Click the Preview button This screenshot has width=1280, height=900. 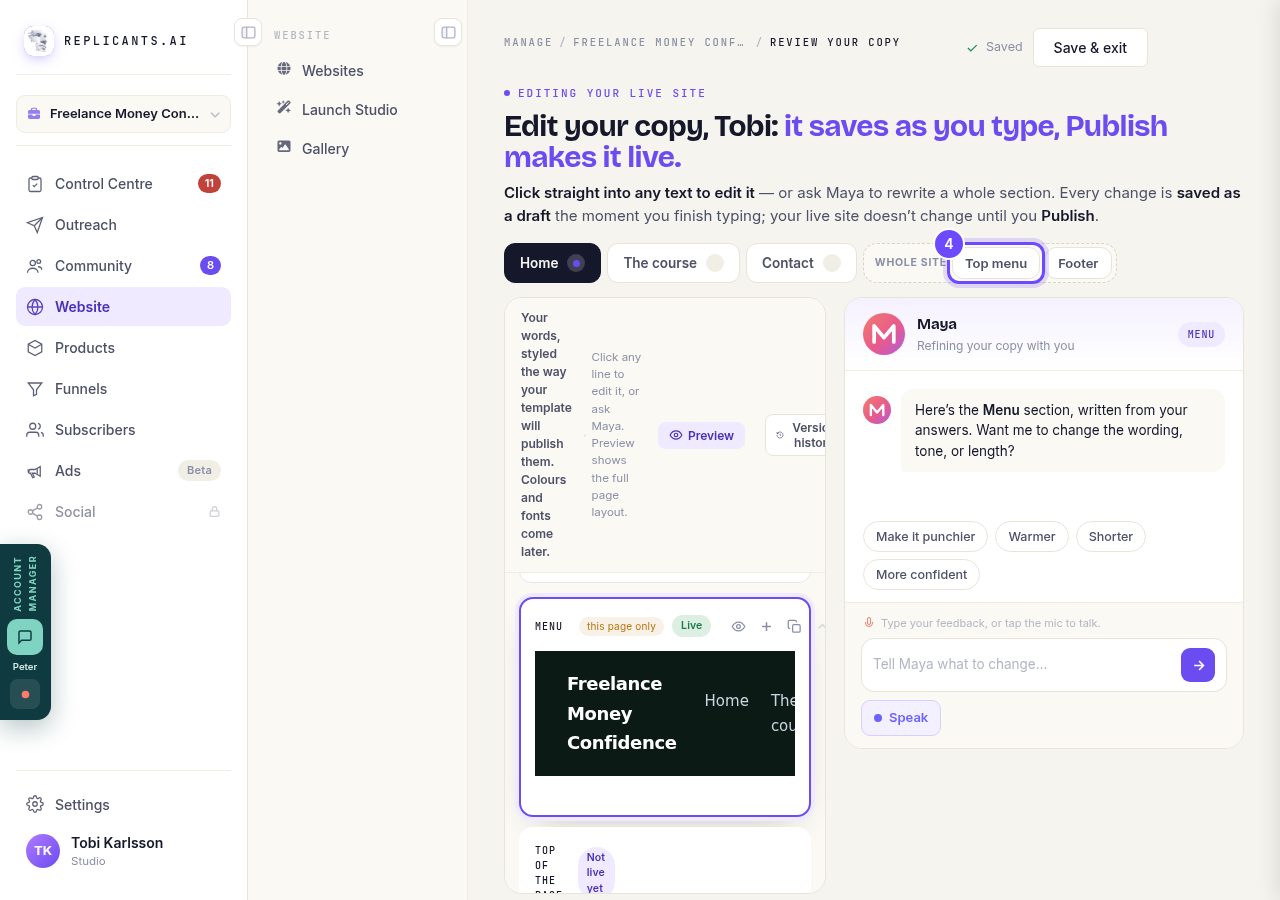click(701, 435)
